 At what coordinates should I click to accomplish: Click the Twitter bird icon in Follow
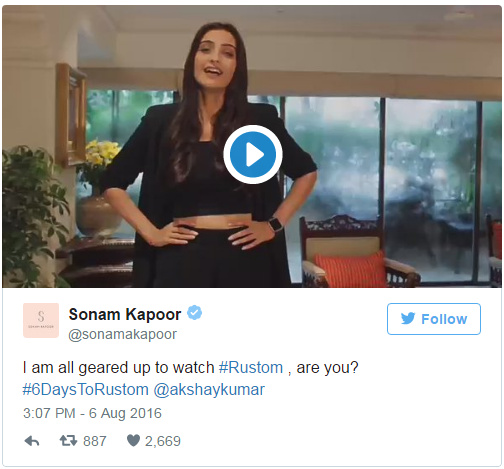[408, 319]
